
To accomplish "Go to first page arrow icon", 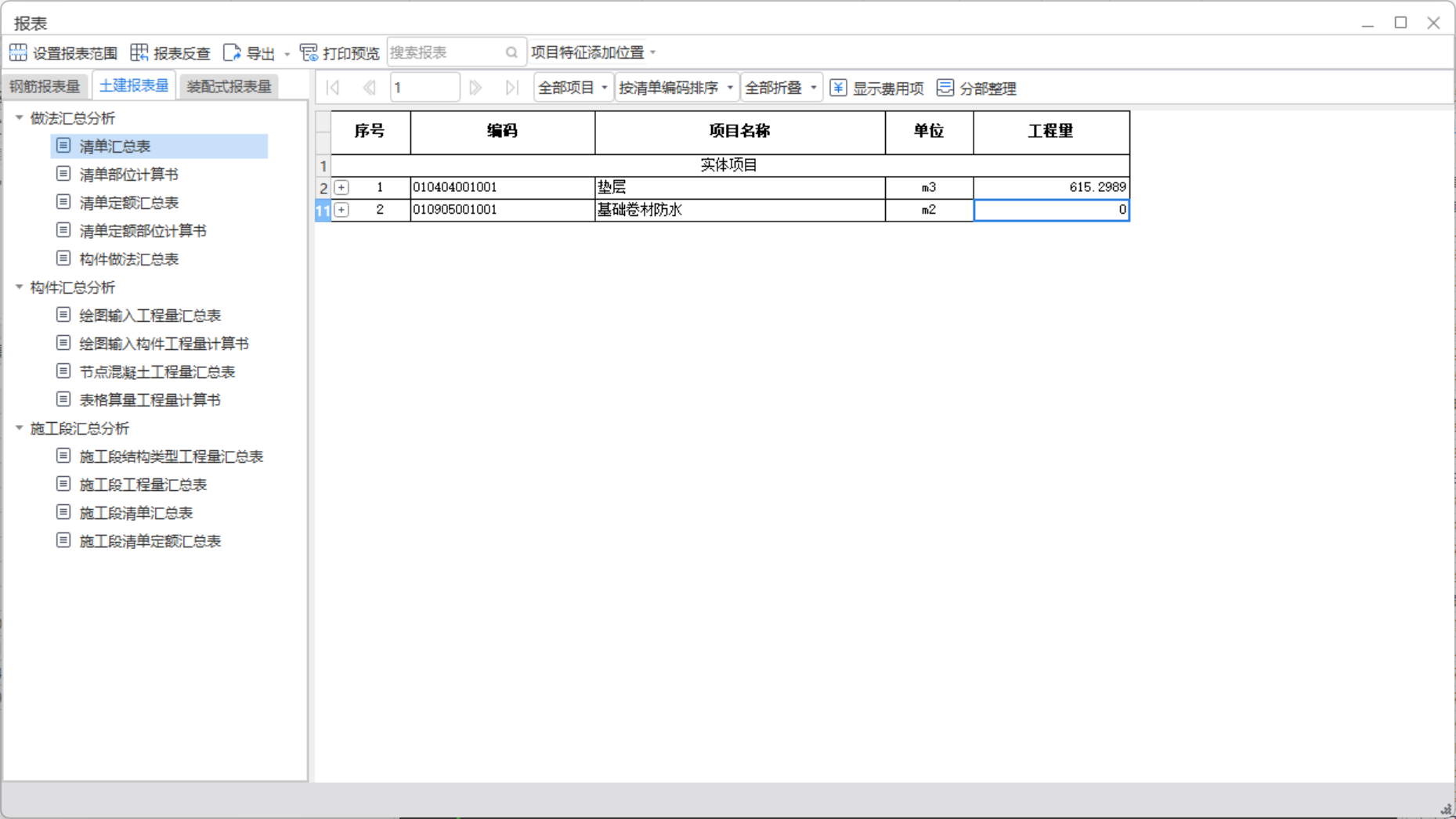I will click(333, 88).
